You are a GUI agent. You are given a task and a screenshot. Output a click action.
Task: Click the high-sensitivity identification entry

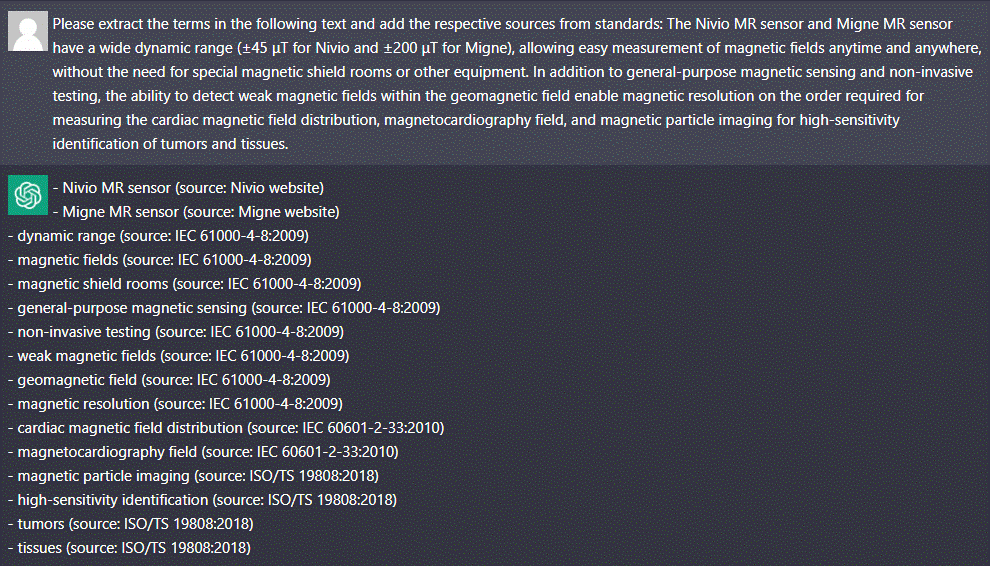pyautogui.click(x=202, y=500)
